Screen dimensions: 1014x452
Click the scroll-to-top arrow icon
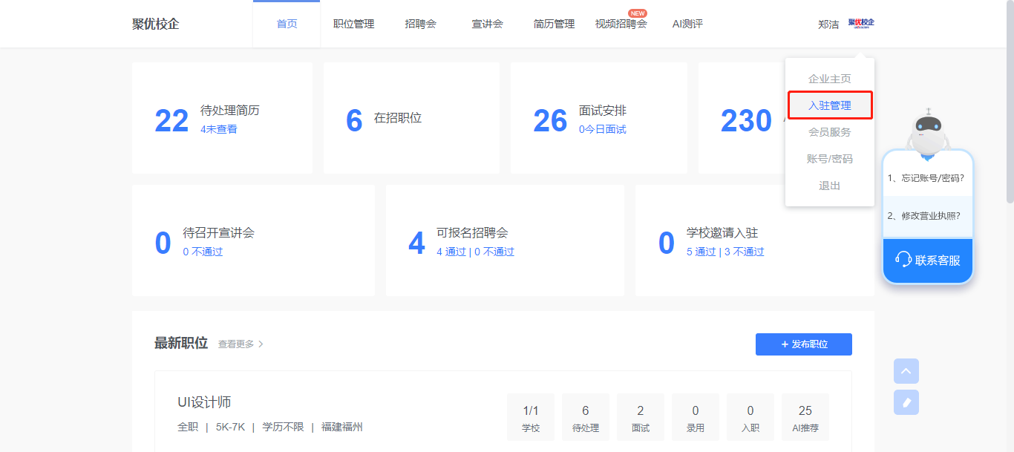pyautogui.click(x=906, y=371)
